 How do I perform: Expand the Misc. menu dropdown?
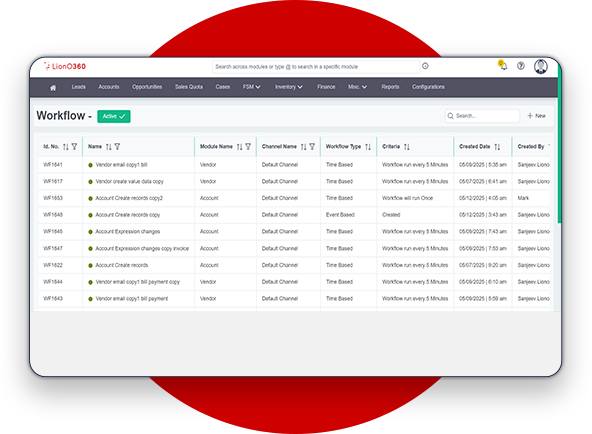coord(357,87)
